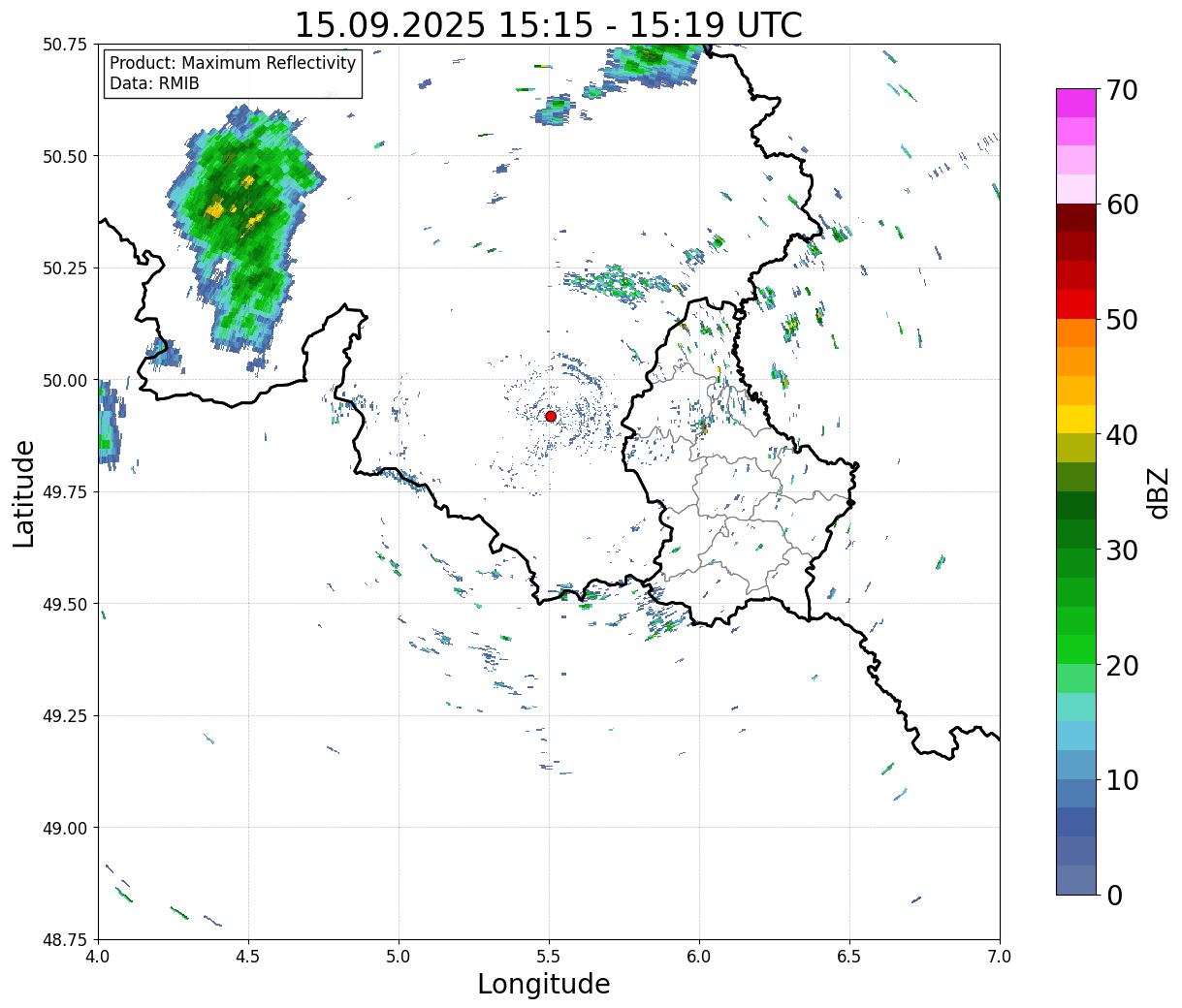This screenshot has width=1182, height=1008.
Task: Click the 49.75 latitude tick label
Action: click(64, 492)
